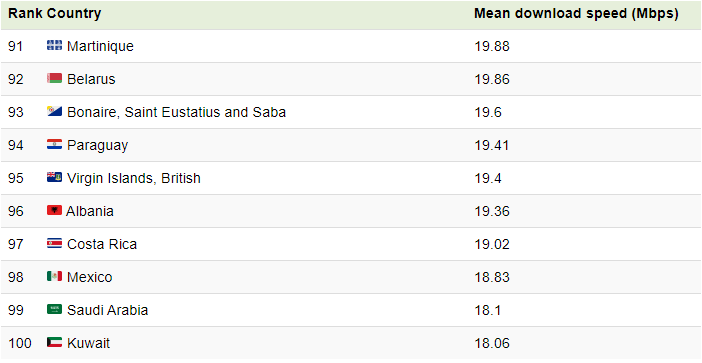Open the Belarus country name
Image resolution: width=702 pixels, height=363 pixels.
91,79
